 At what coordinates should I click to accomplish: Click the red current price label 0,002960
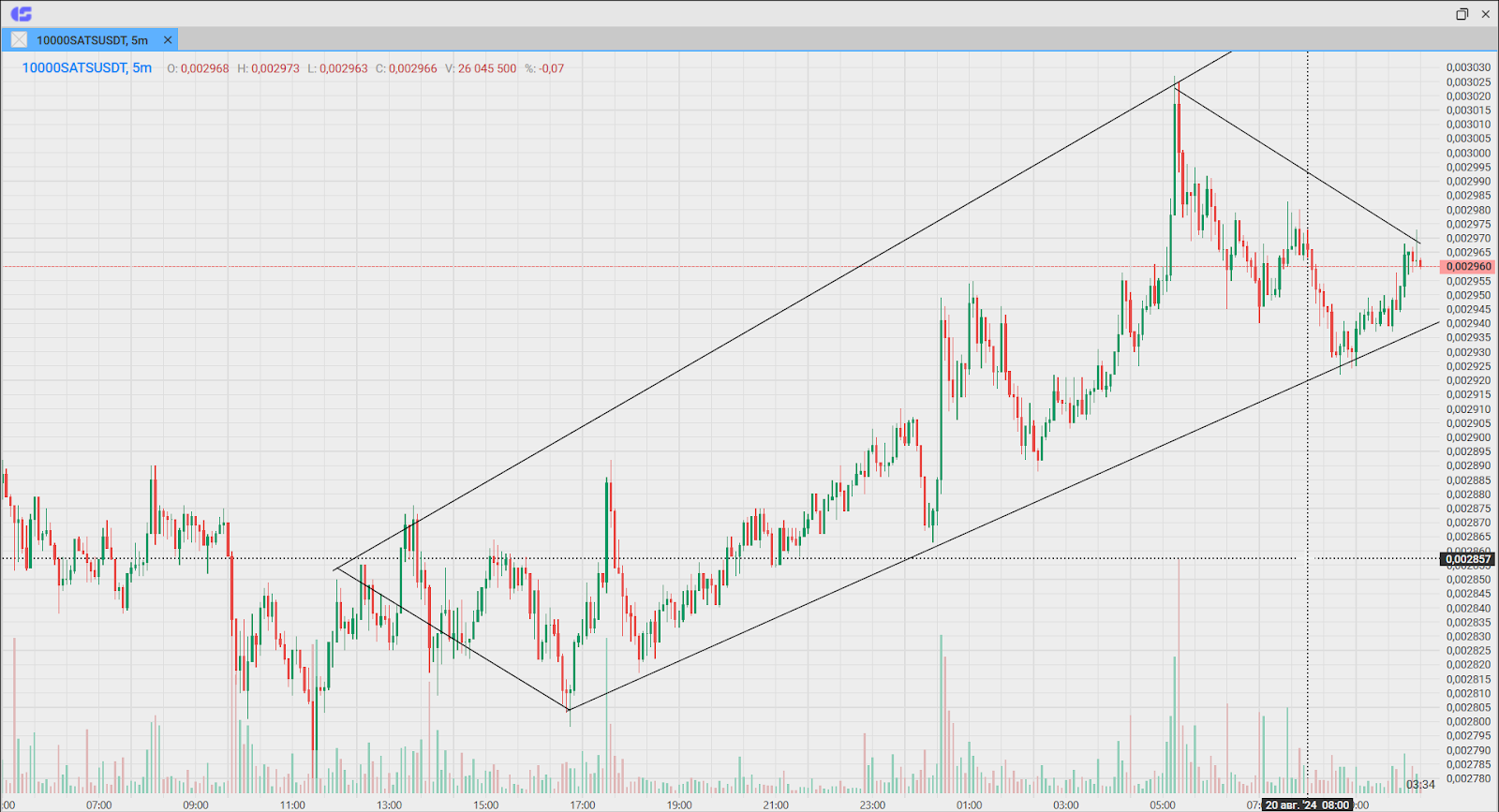tap(1467, 267)
